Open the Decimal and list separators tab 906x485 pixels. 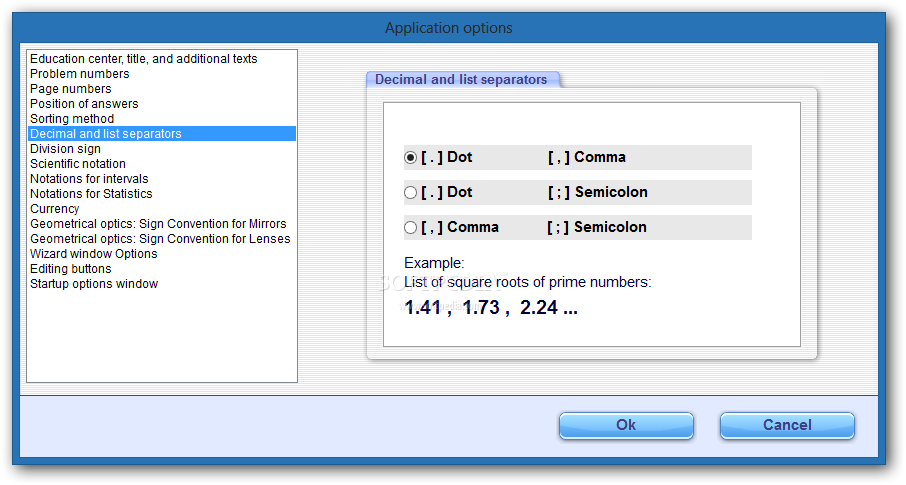462,80
